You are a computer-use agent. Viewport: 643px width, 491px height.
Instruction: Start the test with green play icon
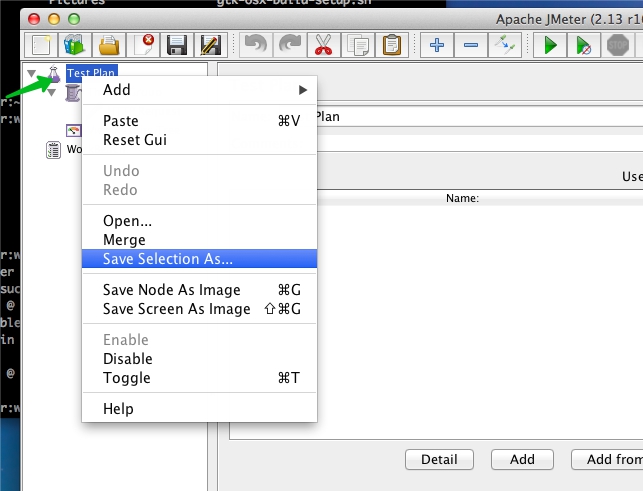(x=550, y=45)
